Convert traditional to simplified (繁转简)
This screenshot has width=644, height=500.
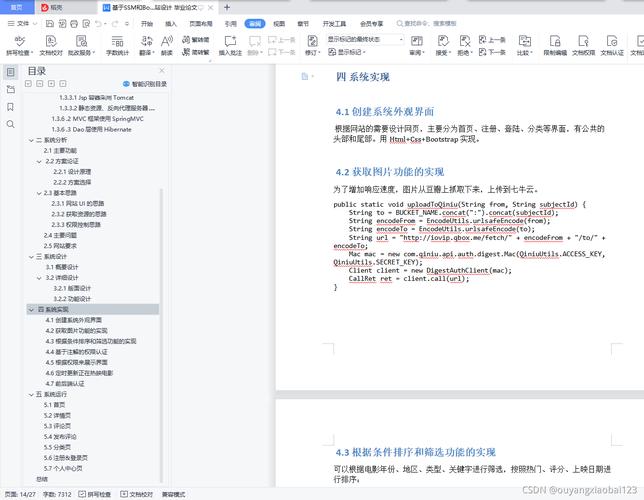[x=196, y=40]
